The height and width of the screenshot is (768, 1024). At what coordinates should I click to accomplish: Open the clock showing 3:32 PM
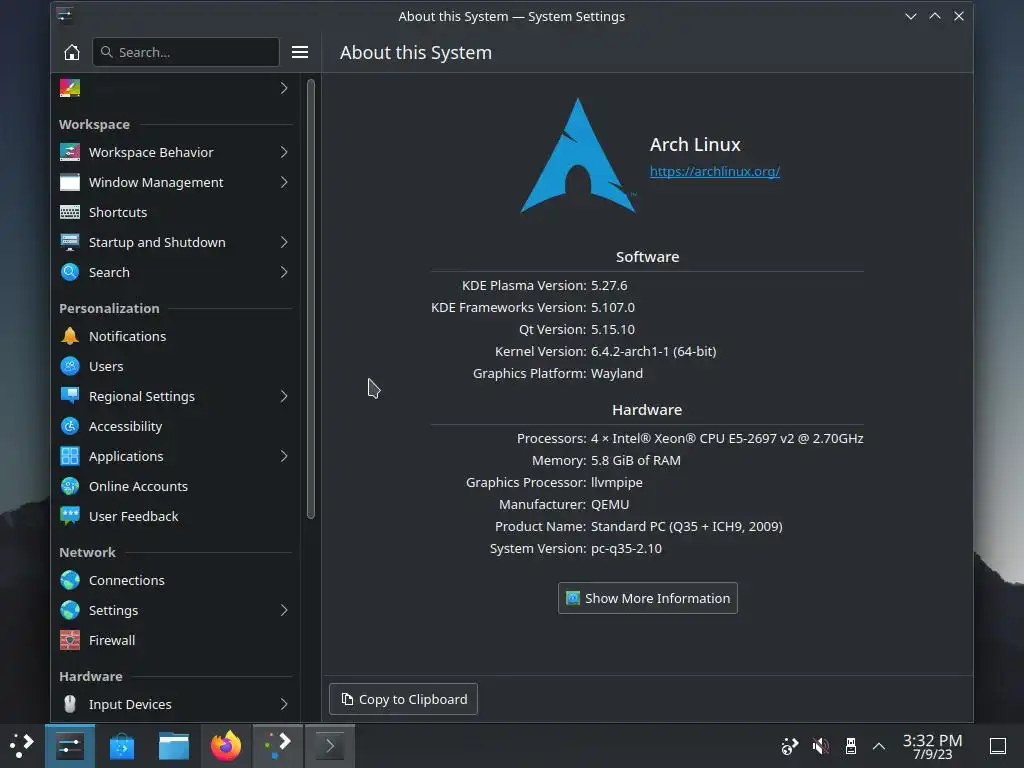point(933,746)
